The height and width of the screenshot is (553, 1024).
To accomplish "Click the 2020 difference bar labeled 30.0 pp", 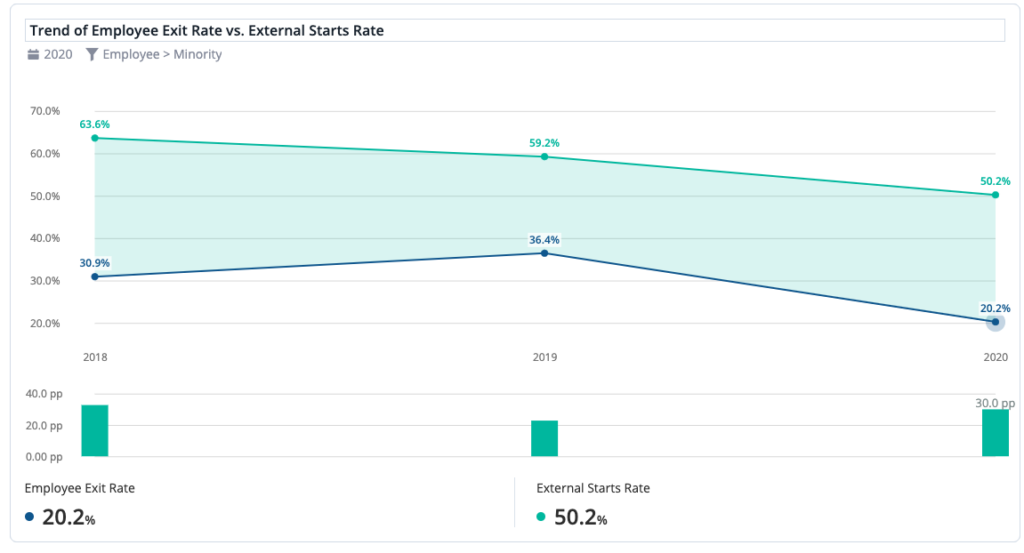I will (995, 433).
